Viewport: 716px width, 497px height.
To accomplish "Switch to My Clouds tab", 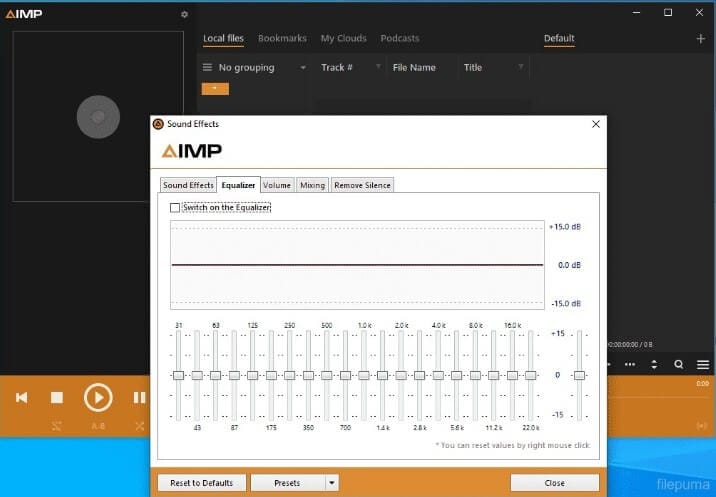I will (343, 38).
